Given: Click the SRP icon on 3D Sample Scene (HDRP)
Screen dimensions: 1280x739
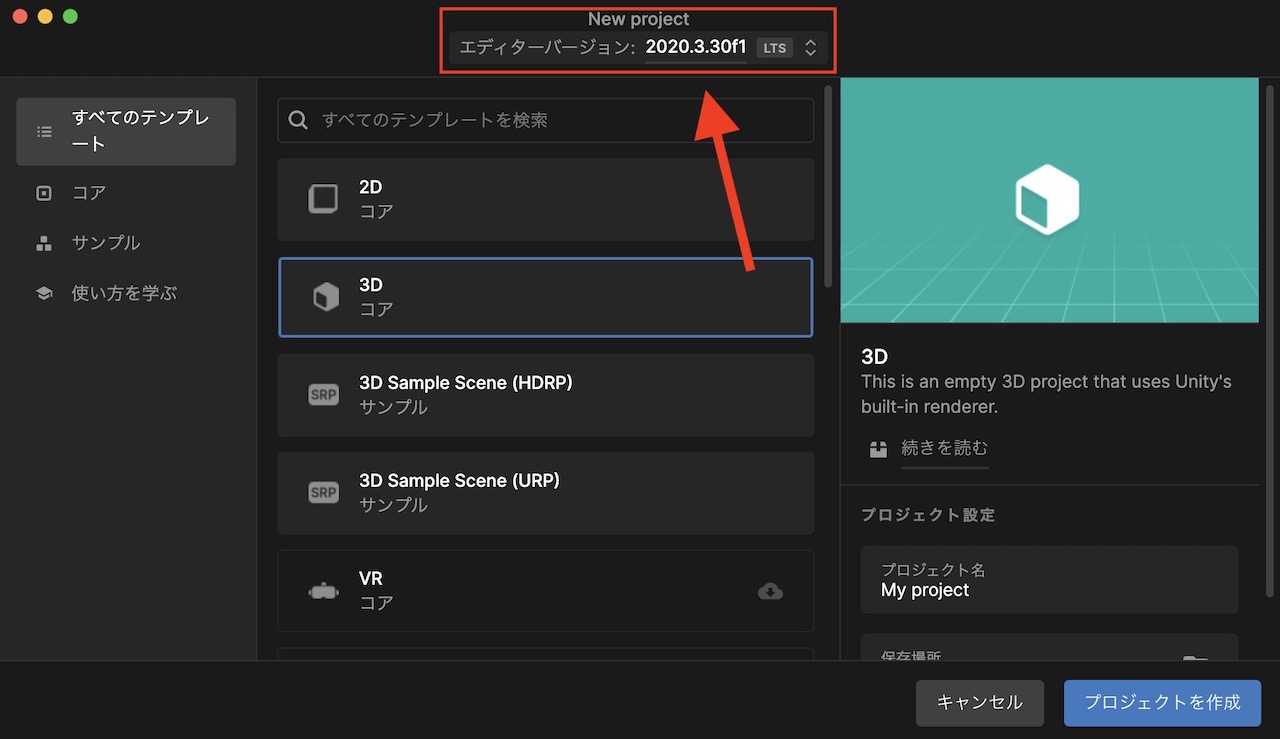Looking at the screenshot, I should coord(323,394).
